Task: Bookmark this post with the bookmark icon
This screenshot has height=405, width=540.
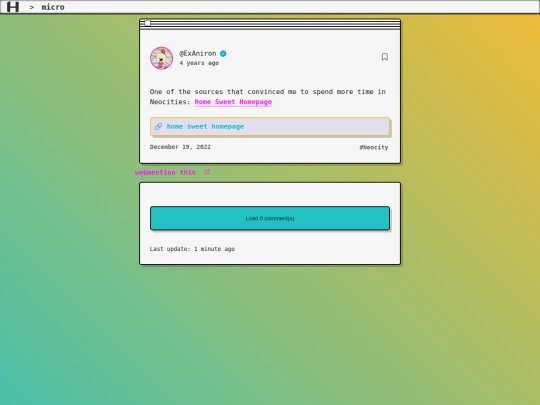Action: pyautogui.click(x=385, y=57)
